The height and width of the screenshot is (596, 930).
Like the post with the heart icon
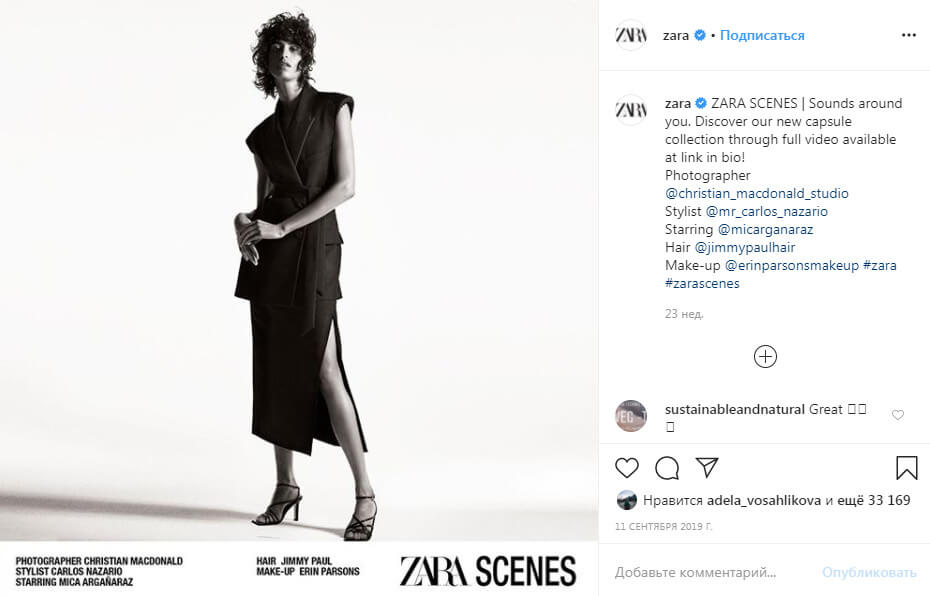(x=626, y=468)
